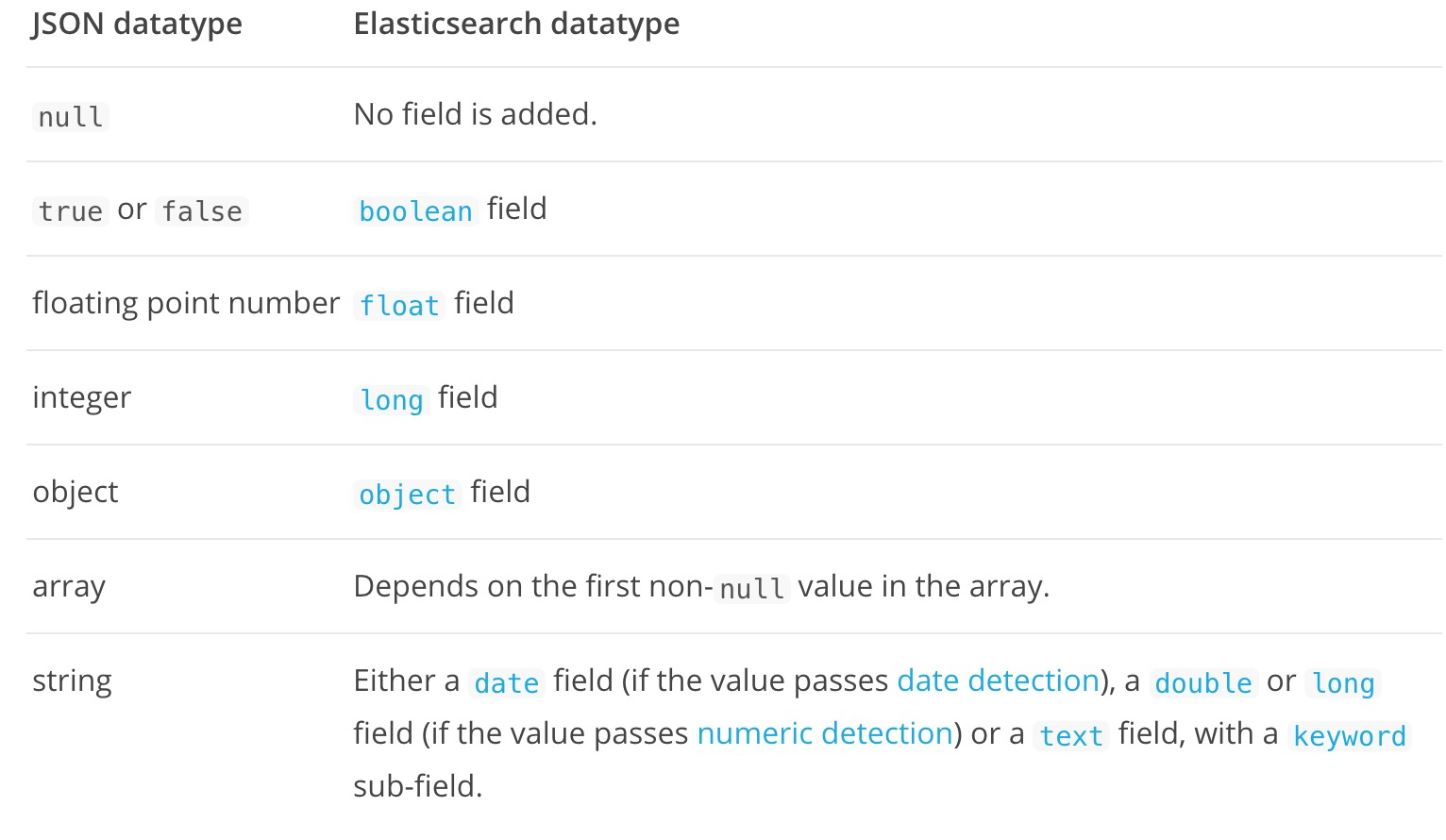The image size is (1446, 840).
Task: Open the text field type link
Action: pyautogui.click(x=1071, y=736)
